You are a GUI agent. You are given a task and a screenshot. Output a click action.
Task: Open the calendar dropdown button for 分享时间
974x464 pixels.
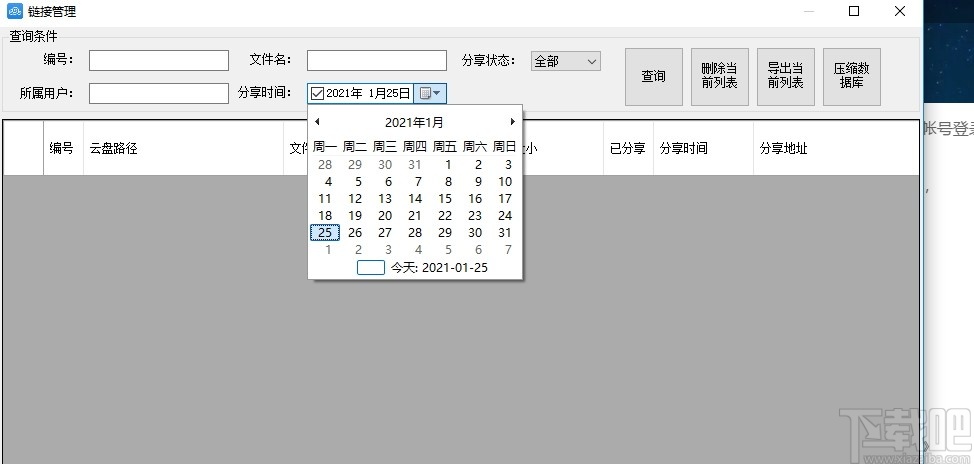430,93
